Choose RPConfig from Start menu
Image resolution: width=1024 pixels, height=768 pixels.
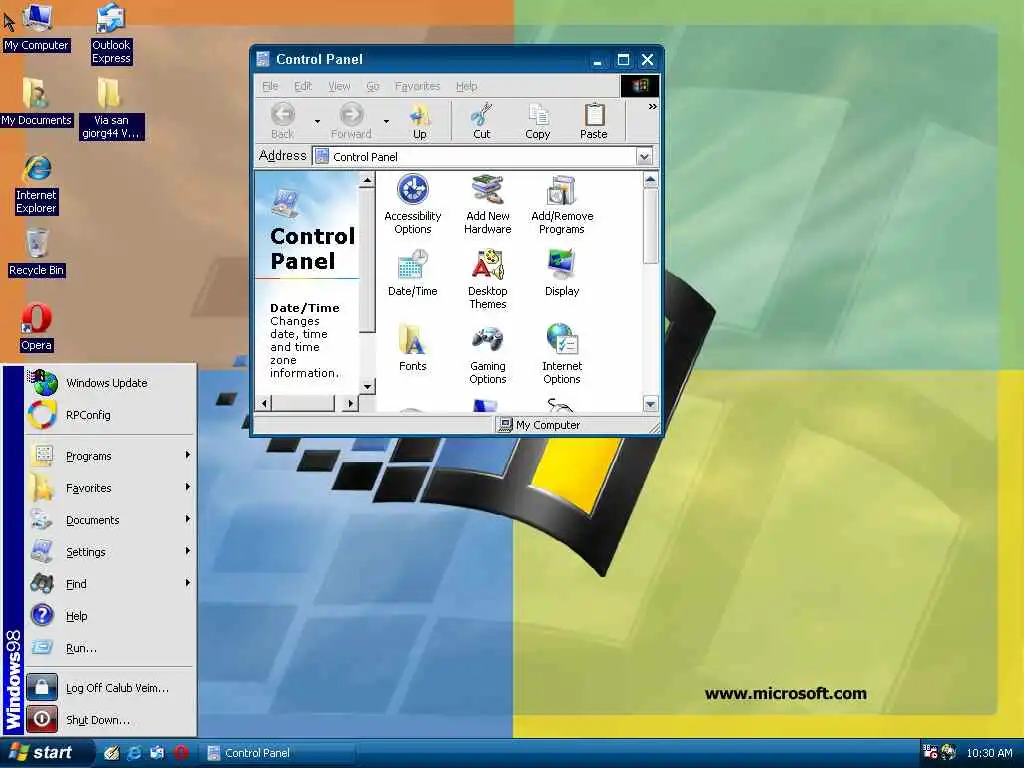click(x=110, y=415)
